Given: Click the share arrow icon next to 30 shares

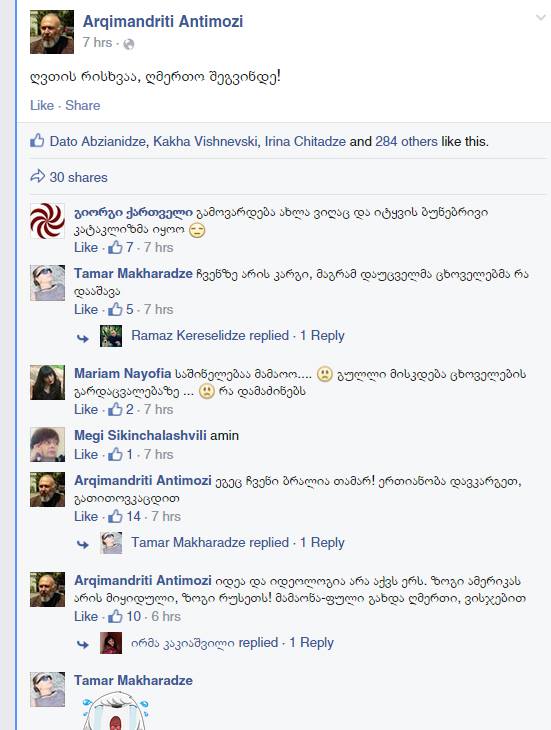Looking at the screenshot, I should coord(37,176).
